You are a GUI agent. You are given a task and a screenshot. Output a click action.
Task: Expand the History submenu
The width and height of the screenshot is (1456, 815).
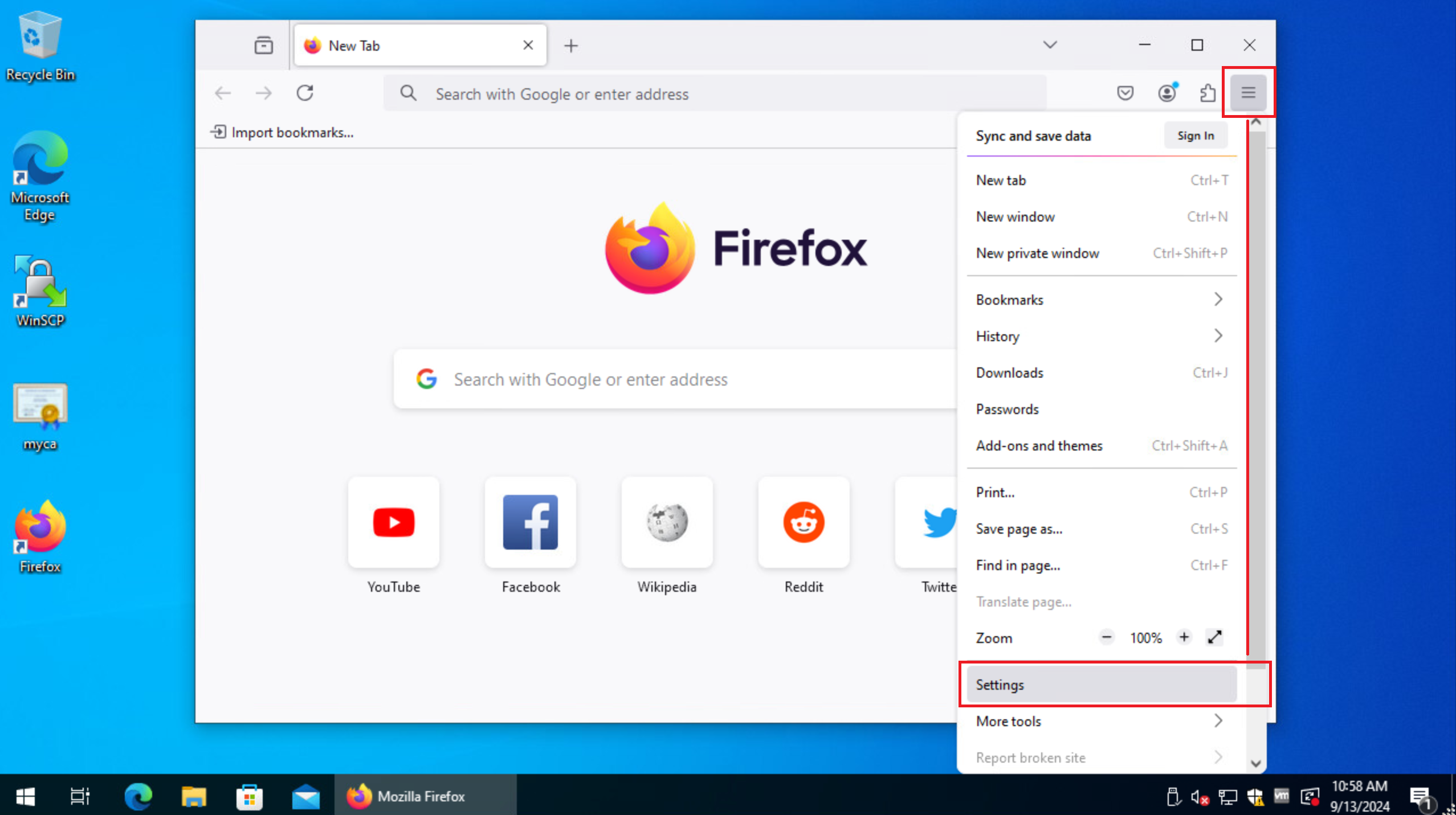1100,336
